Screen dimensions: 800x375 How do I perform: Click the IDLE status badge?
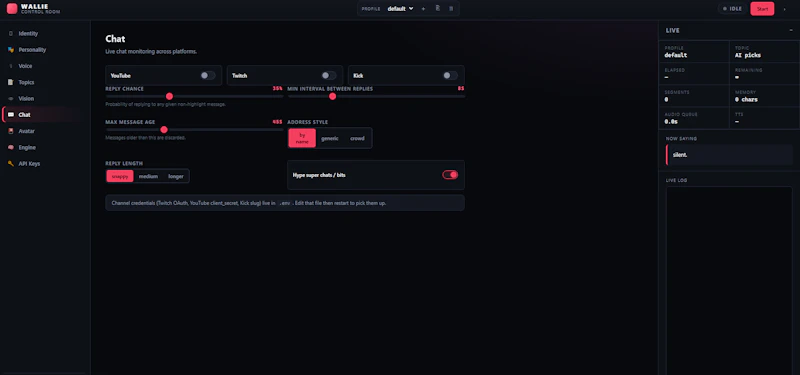pyautogui.click(x=732, y=9)
